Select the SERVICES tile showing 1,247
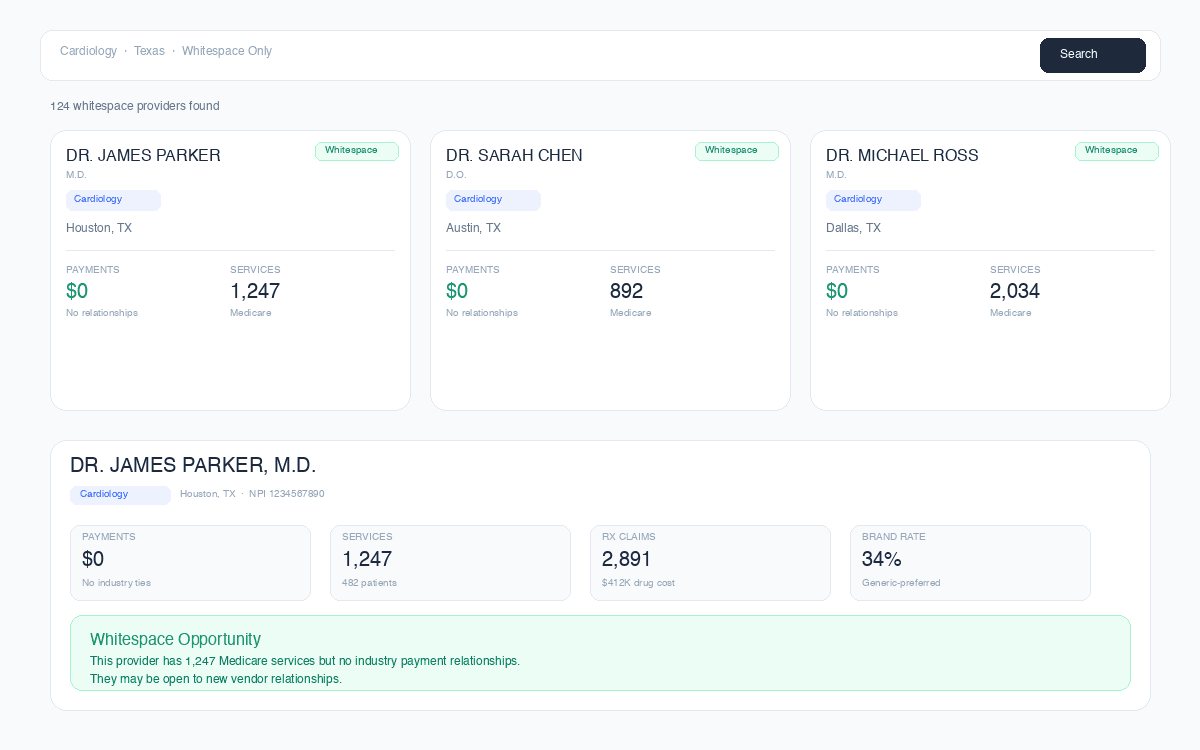Image resolution: width=1200 pixels, height=750 pixels. (x=450, y=562)
